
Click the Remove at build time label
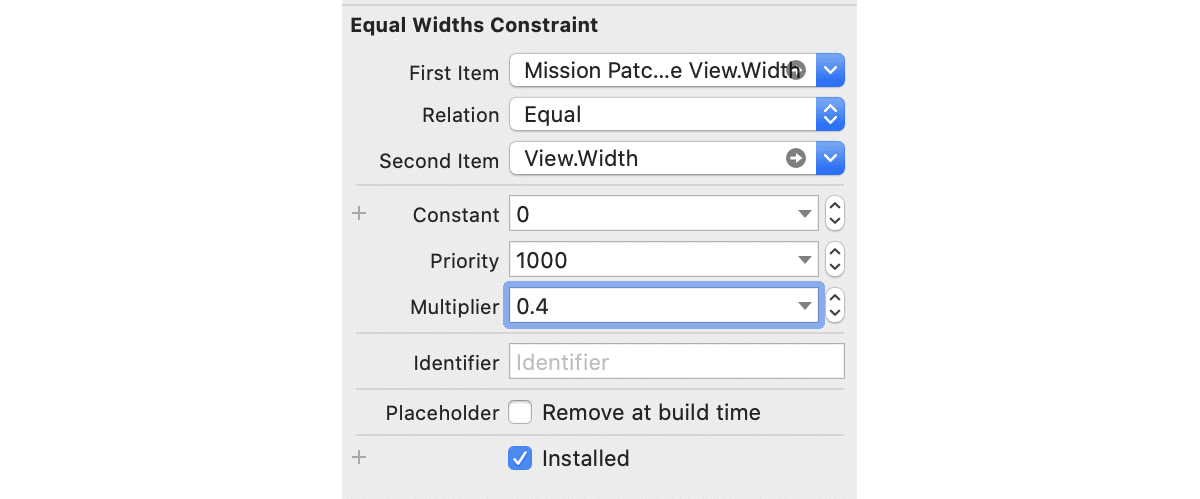pos(651,412)
